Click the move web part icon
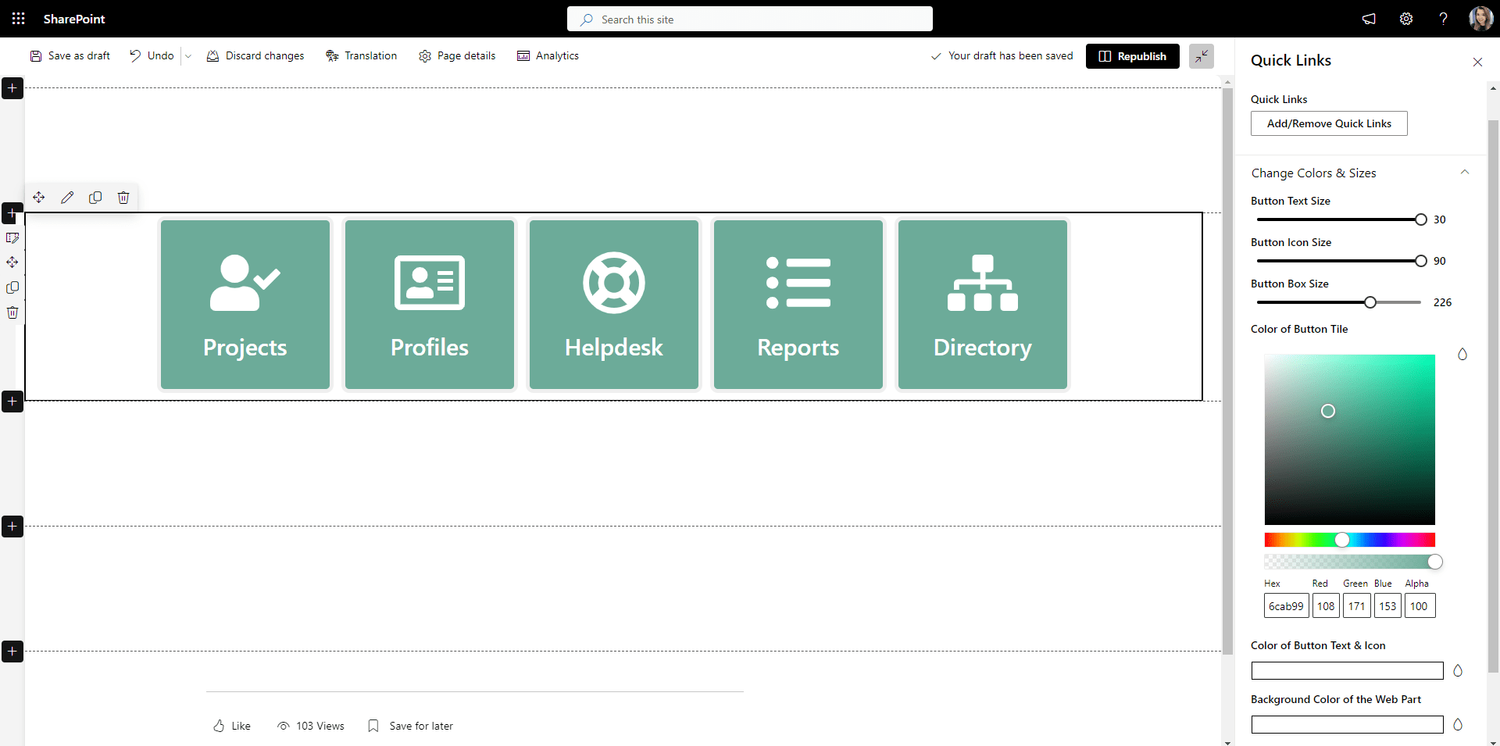 pos(39,197)
